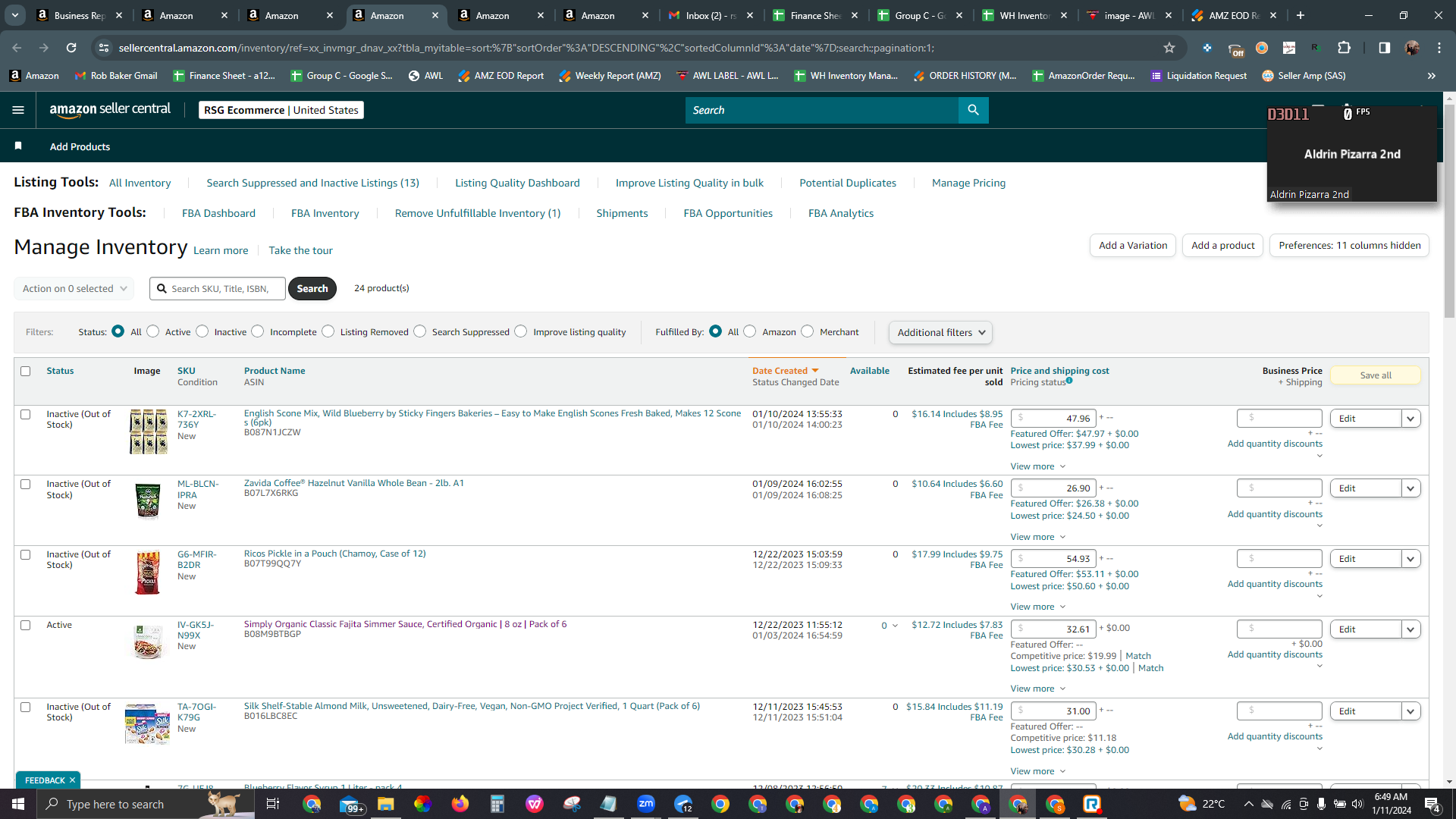Screen dimensions: 1456x819
Task: Select the checkbox for Simply Organic Fajita row
Action: [25, 626]
